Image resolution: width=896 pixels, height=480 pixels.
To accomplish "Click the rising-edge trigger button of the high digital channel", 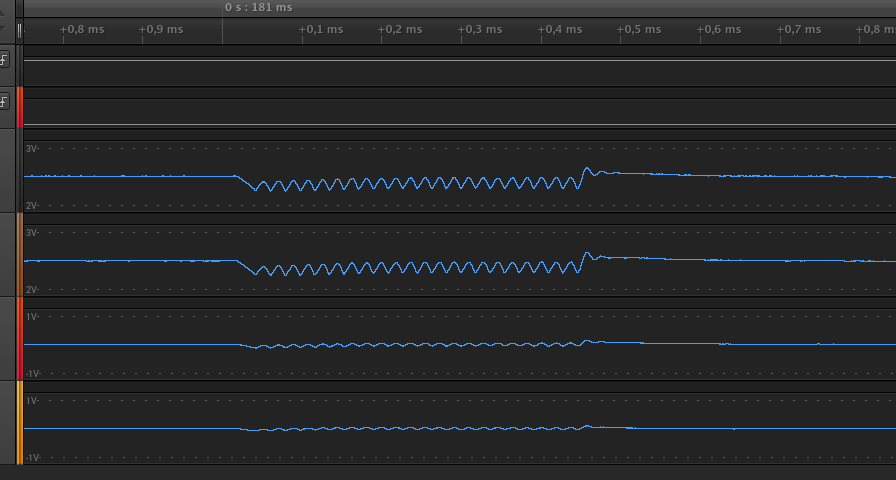I will pos(3,59).
